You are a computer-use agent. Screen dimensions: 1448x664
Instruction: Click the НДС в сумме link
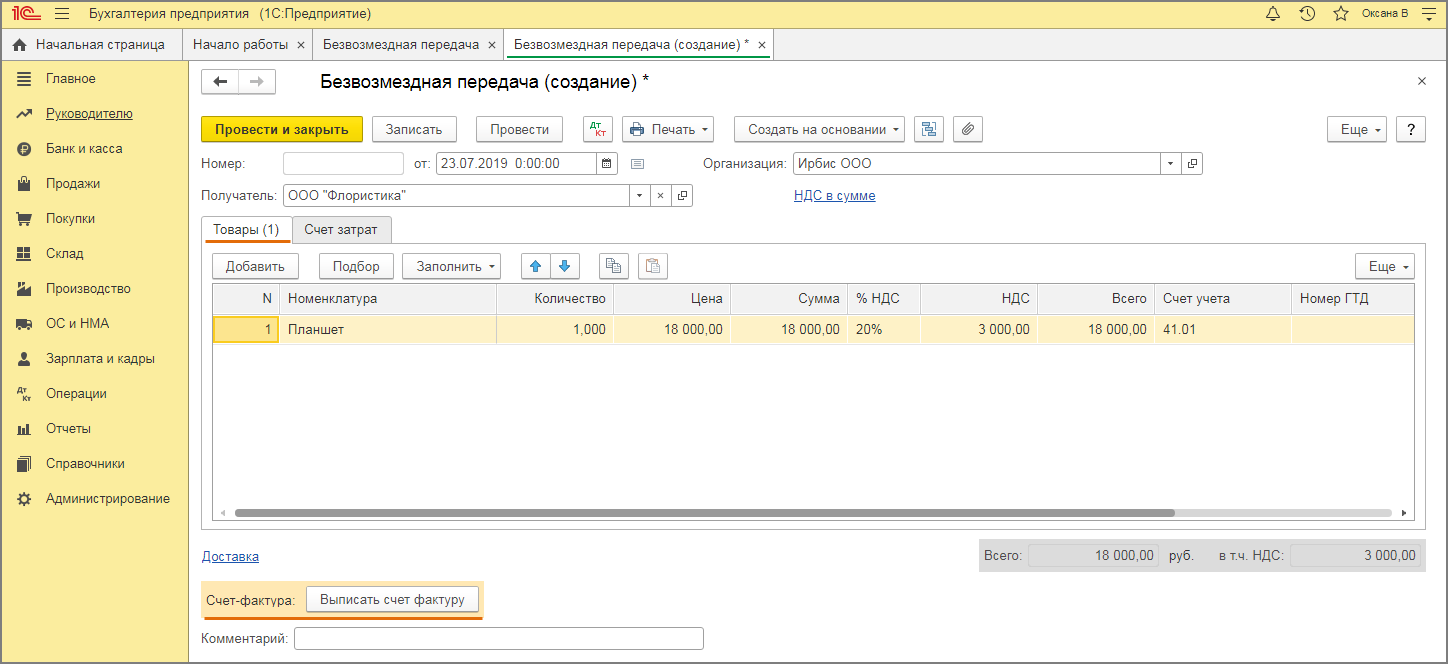pyautogui.click(x=834, y=196)
